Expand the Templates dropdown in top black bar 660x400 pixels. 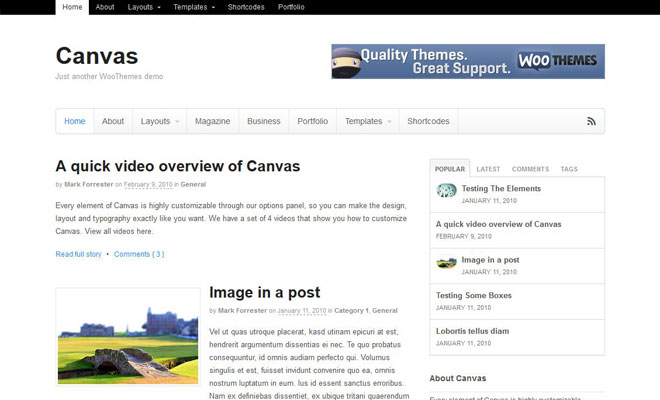[194, 7]
